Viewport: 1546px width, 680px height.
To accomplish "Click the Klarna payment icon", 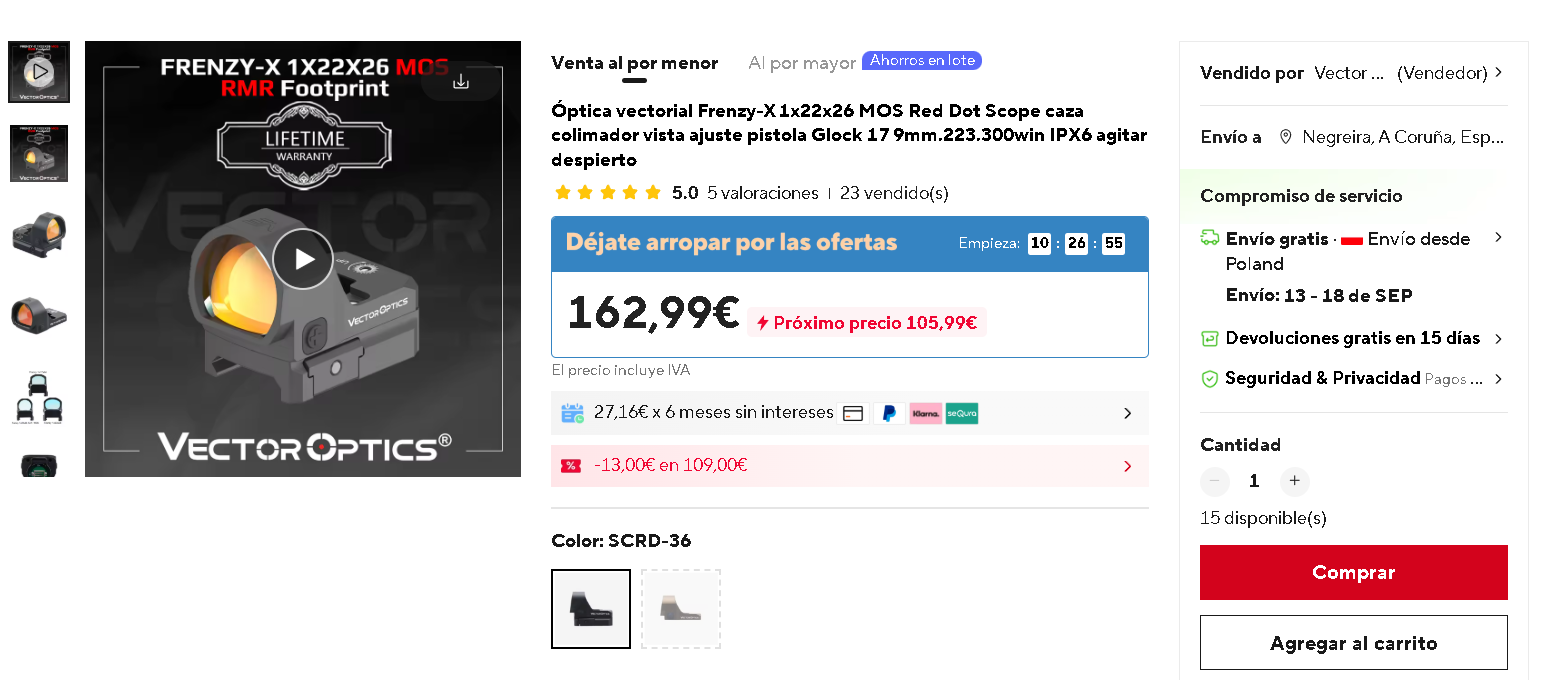I will (925, 413).
